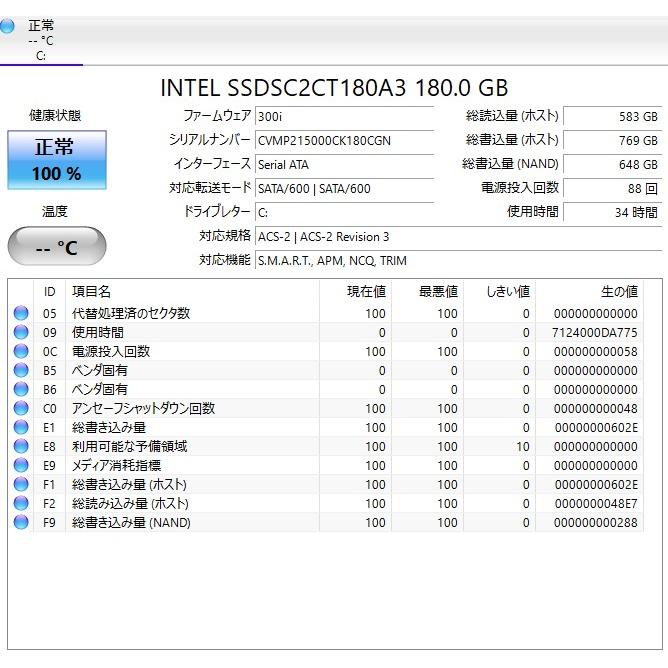Click standard field ACS-2 | ACS-2 Revision 3
The width and height of the screenshot is (668, 668).
458,236
